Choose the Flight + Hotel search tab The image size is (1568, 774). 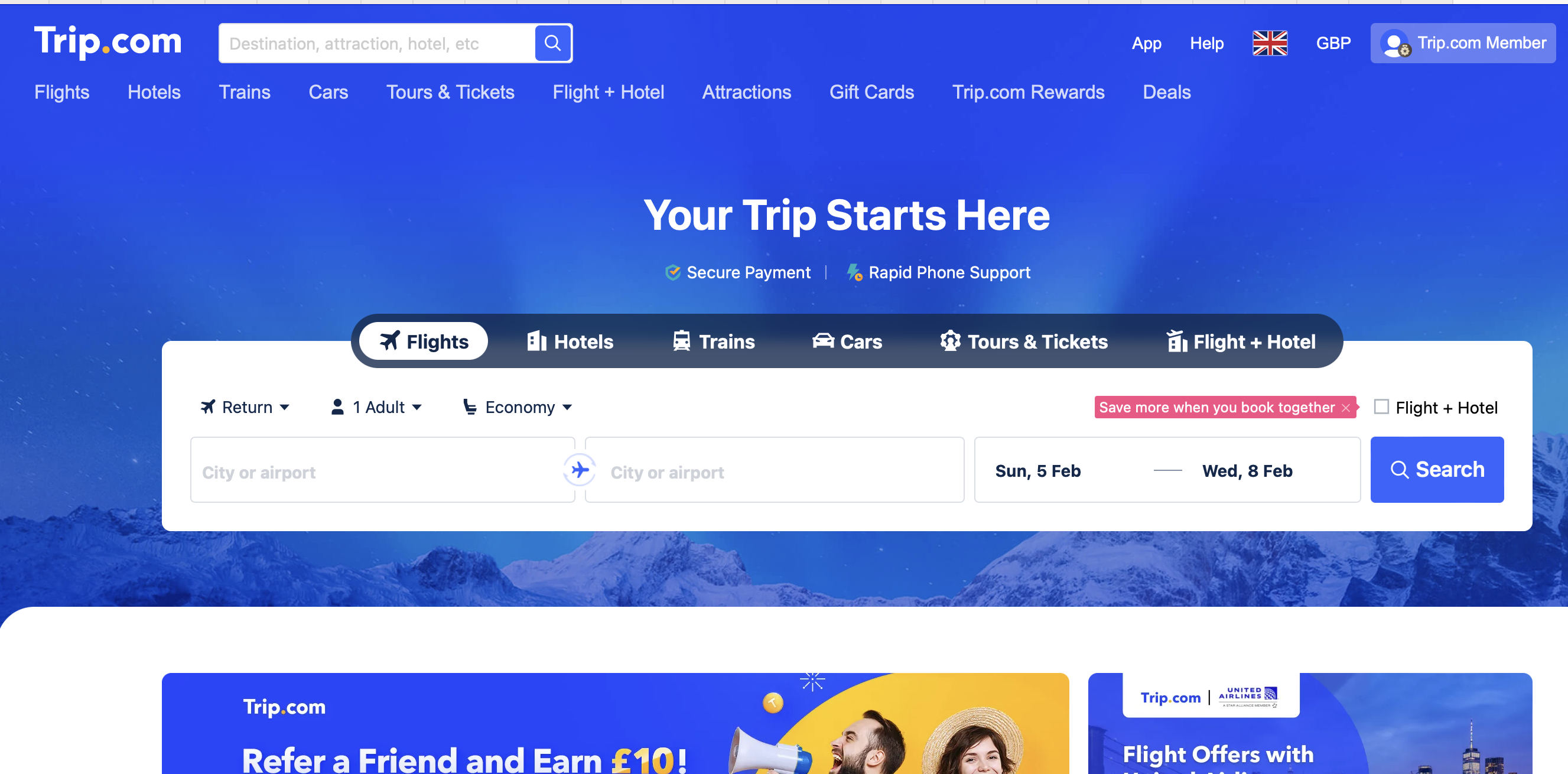(x=1241, y=342)
